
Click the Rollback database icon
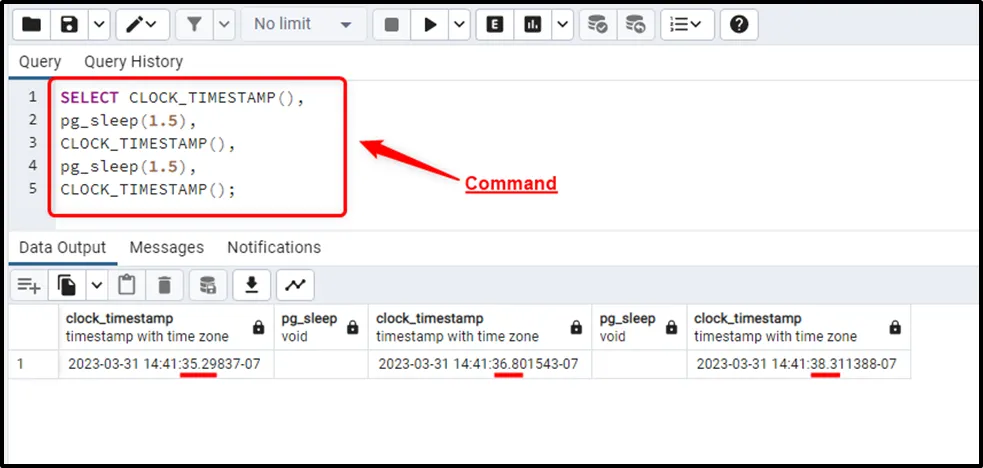point(634,24)
